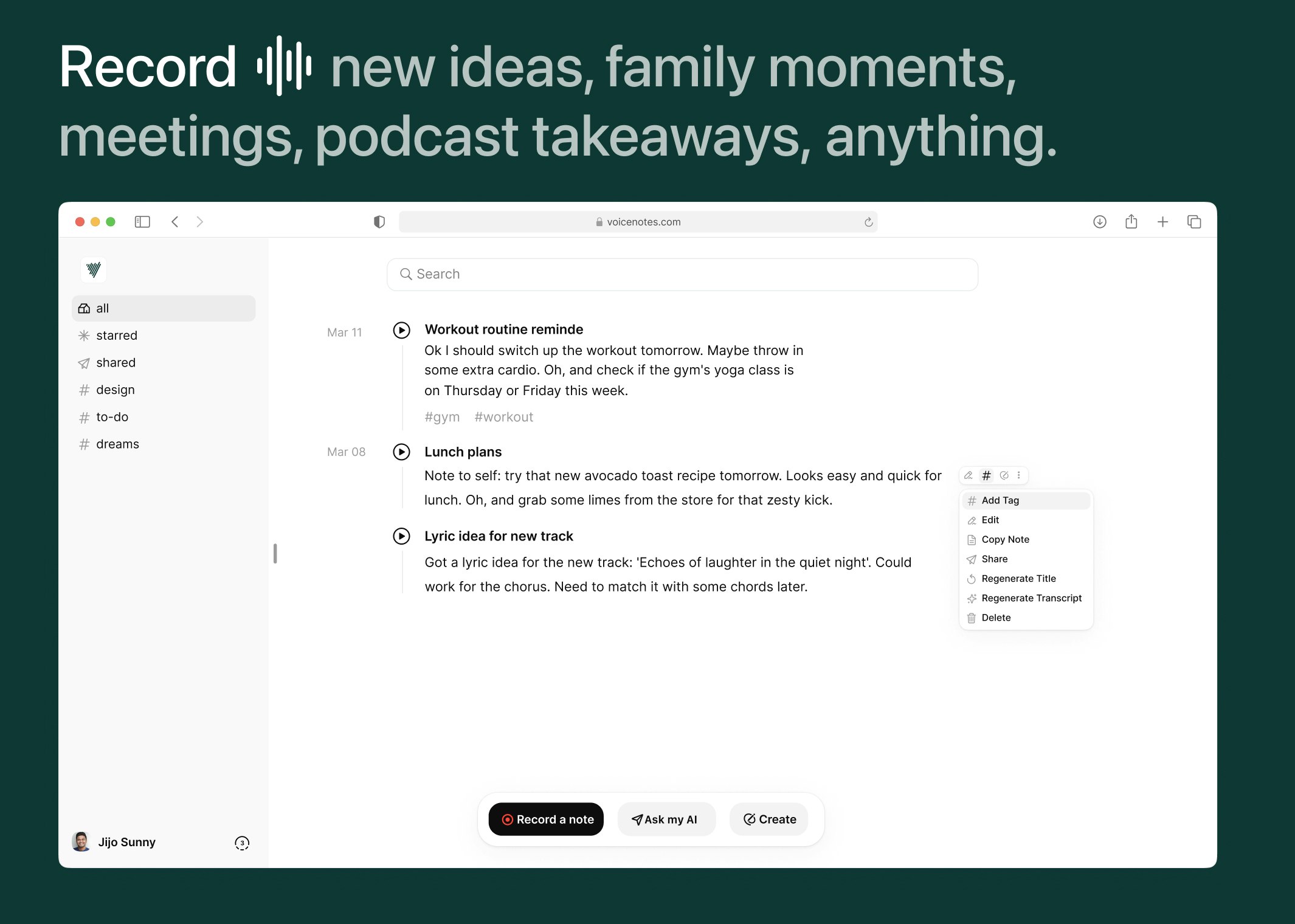
Task: Click the browser downloads icon
Action: point(1099,222)
